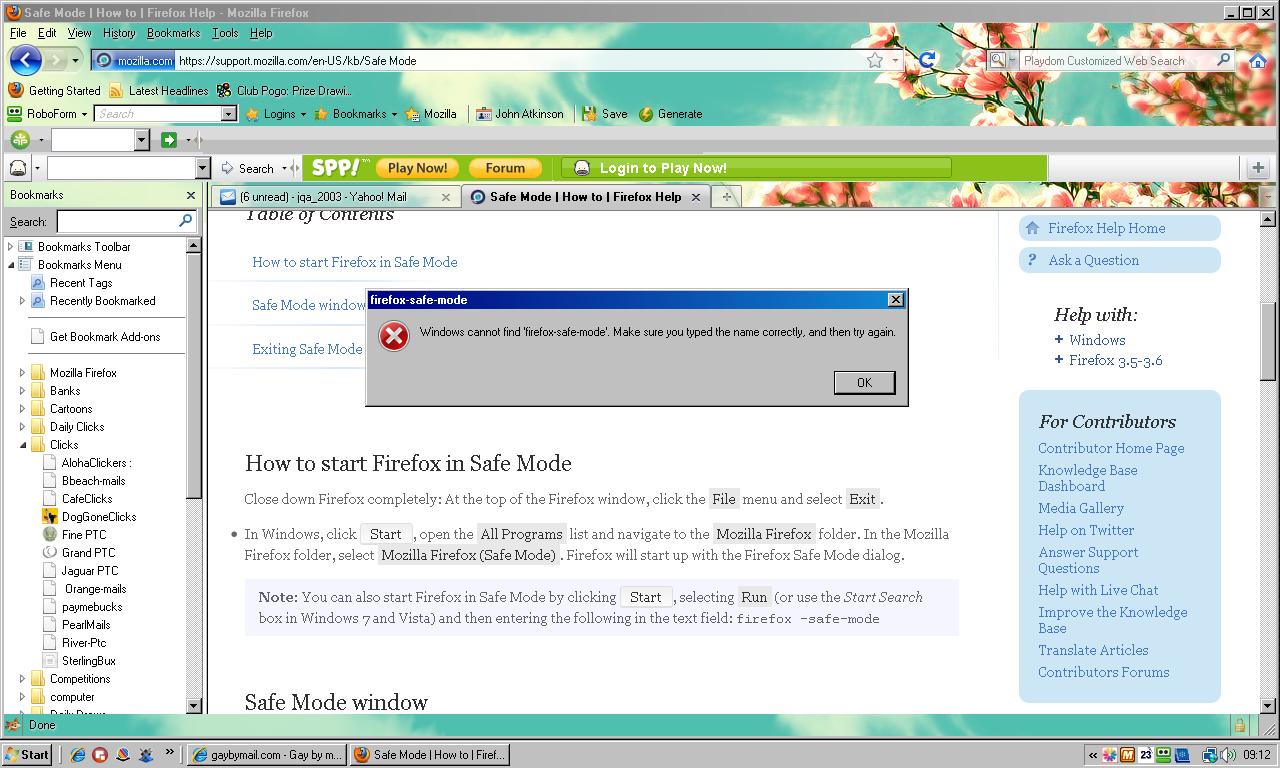Click the John Atkinson identity button
This screenshot has height=768, width=1280.
pyautogui.click(x=520, y=114)
